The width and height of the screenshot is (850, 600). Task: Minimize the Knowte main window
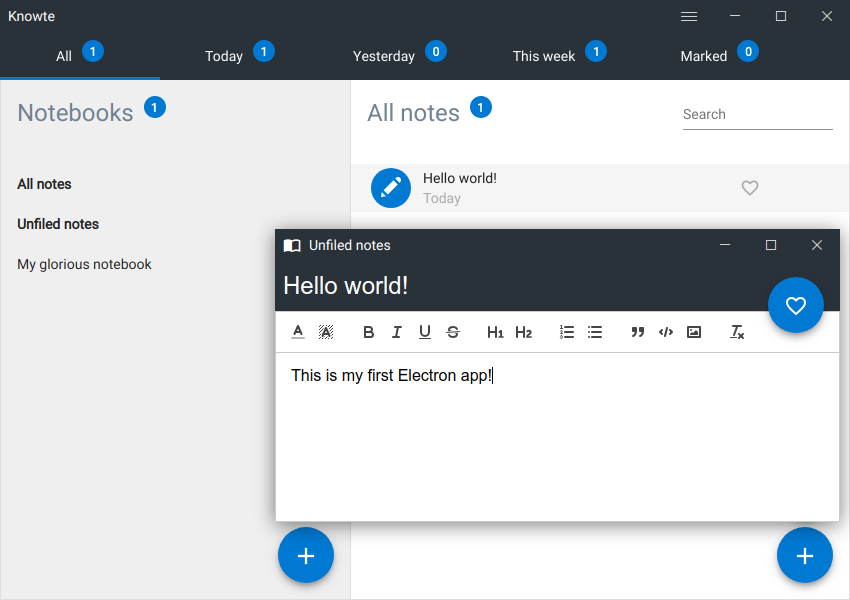click(x=735, y=16)
